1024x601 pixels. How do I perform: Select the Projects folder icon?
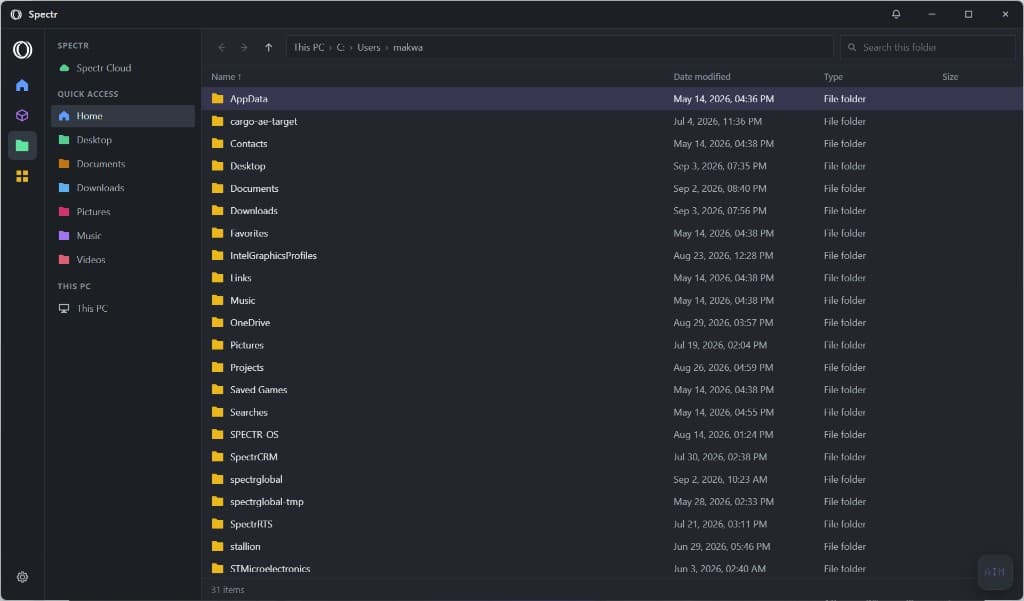[217, 368]
